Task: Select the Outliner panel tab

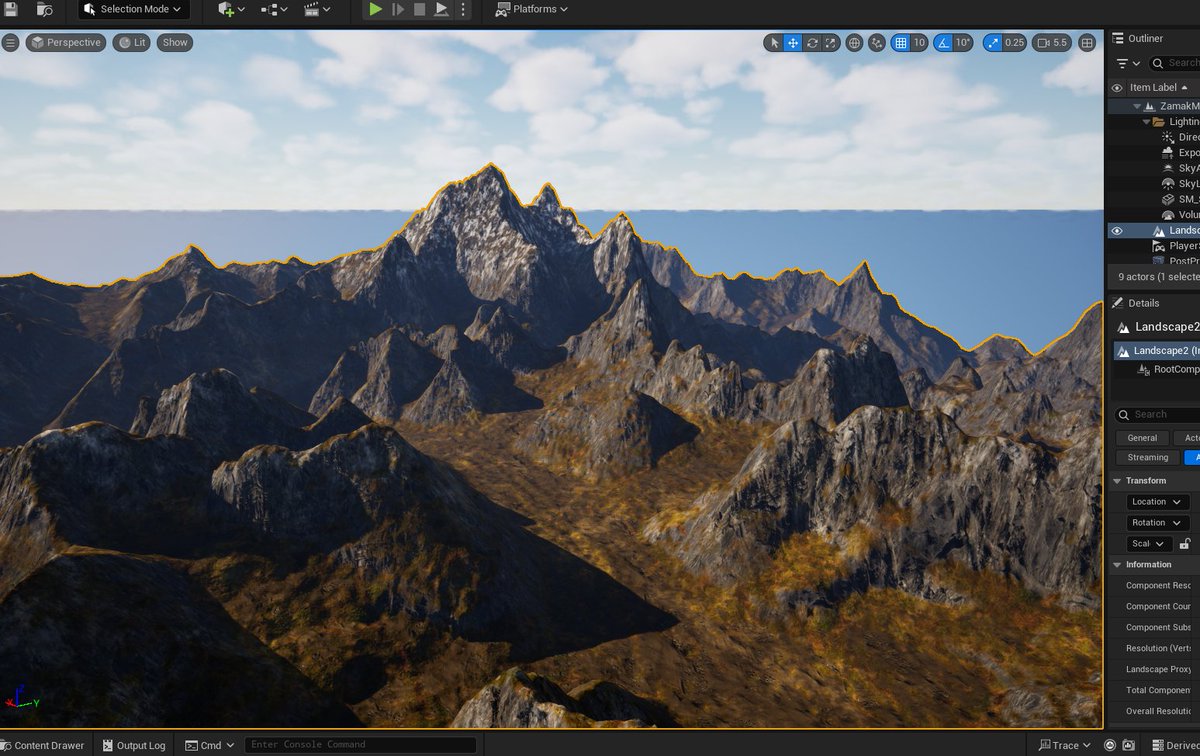Action: tap(1138, 38)
